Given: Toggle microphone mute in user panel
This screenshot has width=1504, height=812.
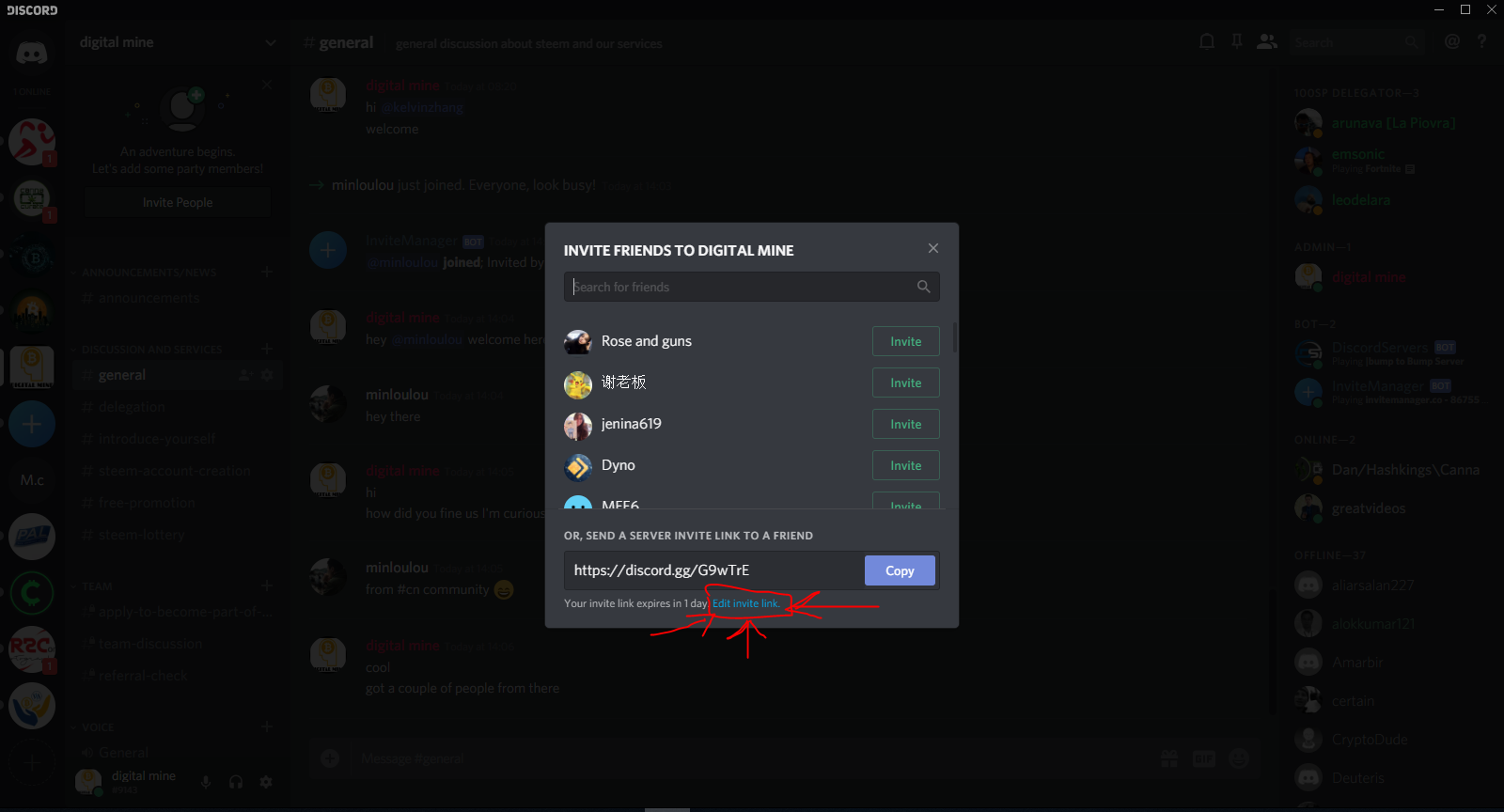Looking at the screenshot, I should tap(206, 782).
